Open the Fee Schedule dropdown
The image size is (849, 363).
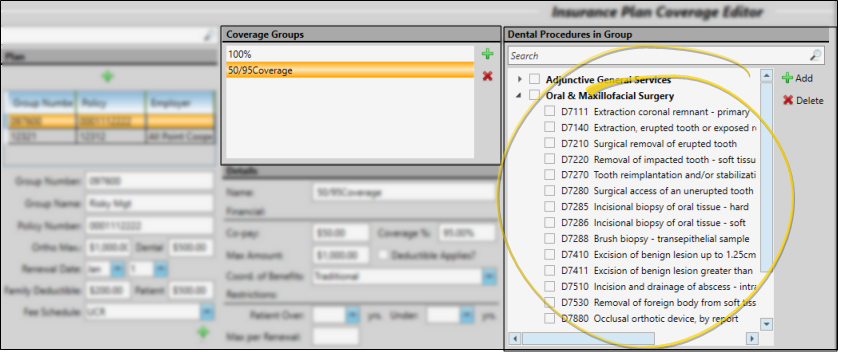point(207,312)
